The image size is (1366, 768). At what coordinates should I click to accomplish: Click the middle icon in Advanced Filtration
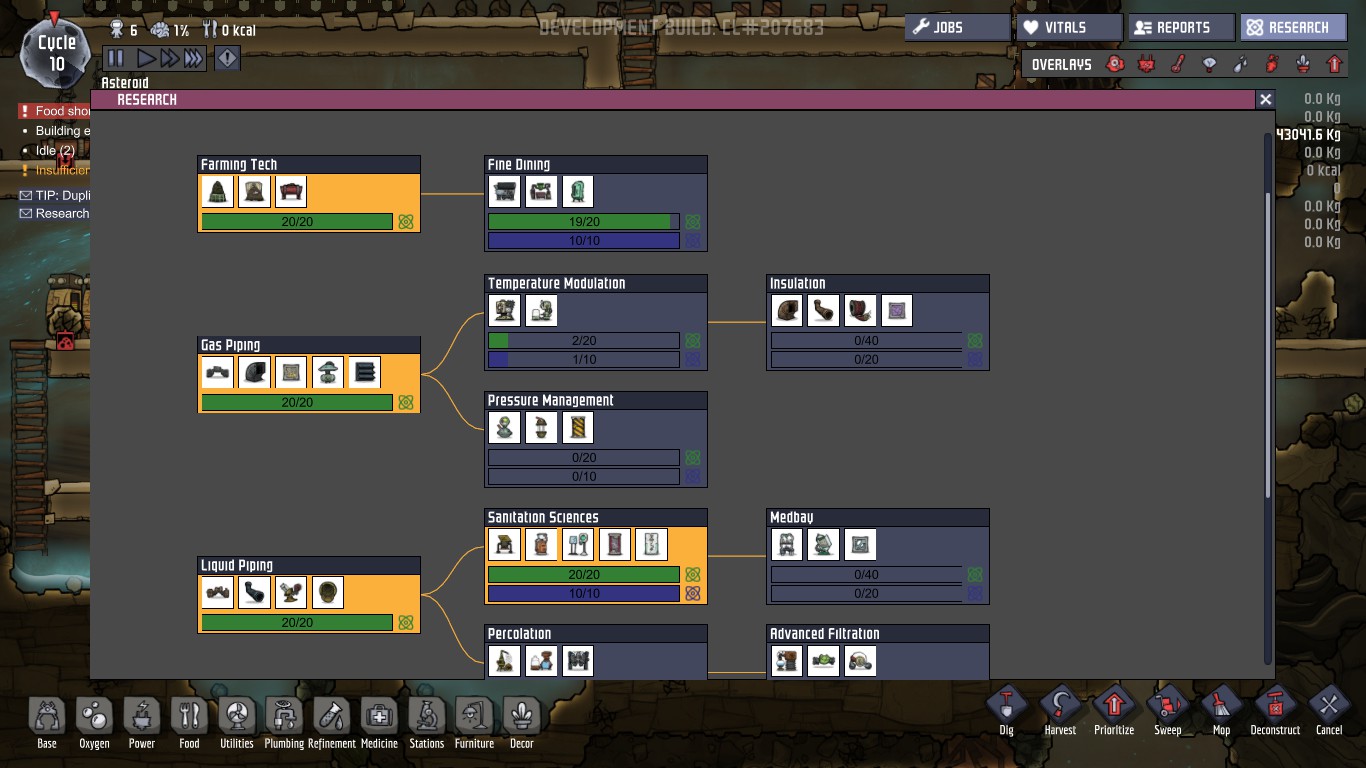click(823, 661)
